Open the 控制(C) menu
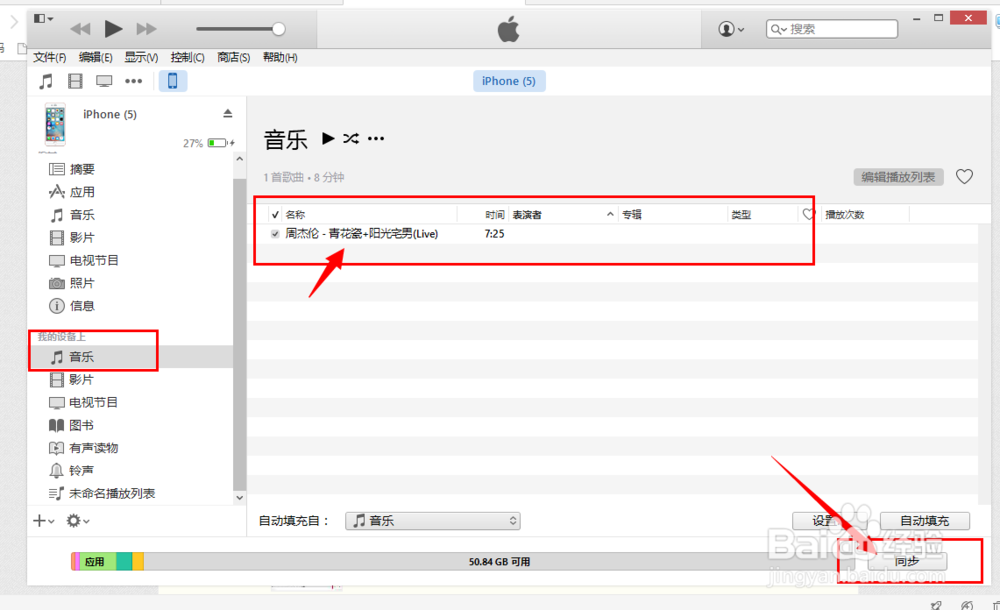 [x=188, y=57]
